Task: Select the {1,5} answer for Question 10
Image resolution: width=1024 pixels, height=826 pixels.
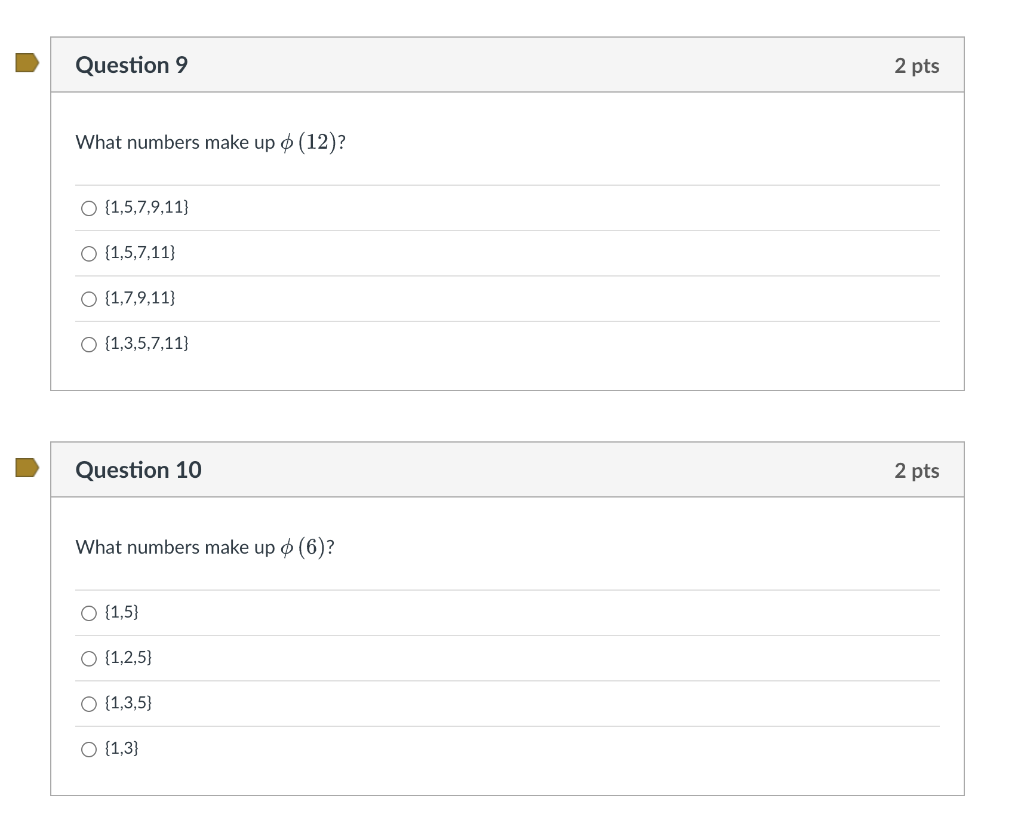Action: 89,613
